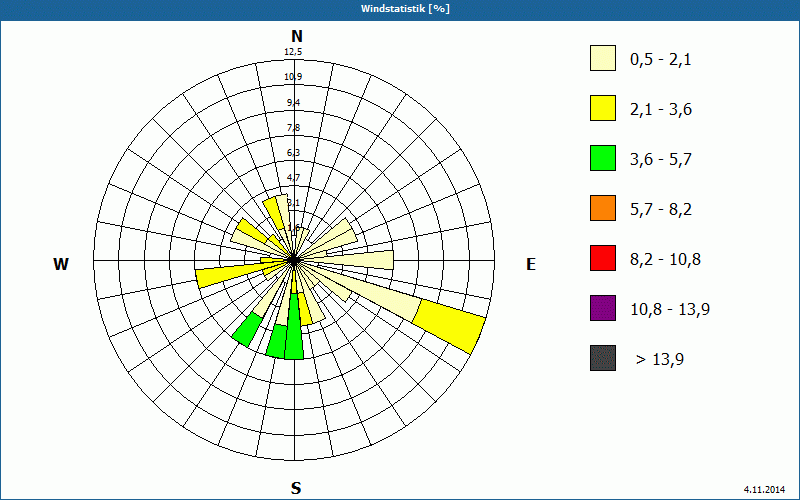Click the dark gray > 13,9 legend swatch

pos(603,358)
